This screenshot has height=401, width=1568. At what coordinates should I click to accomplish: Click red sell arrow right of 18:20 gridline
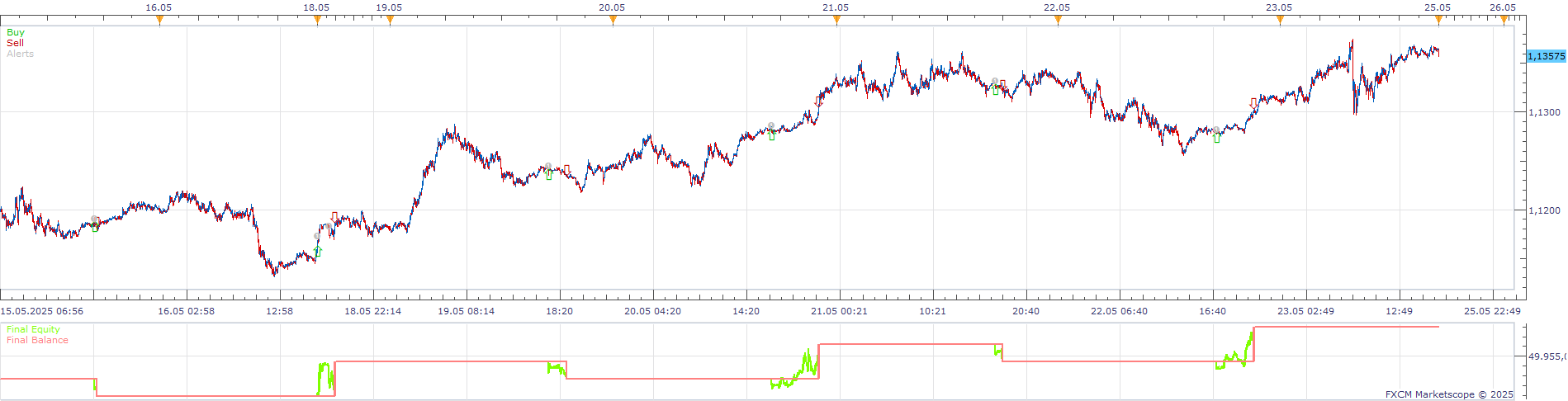click(x=566, y=170)
